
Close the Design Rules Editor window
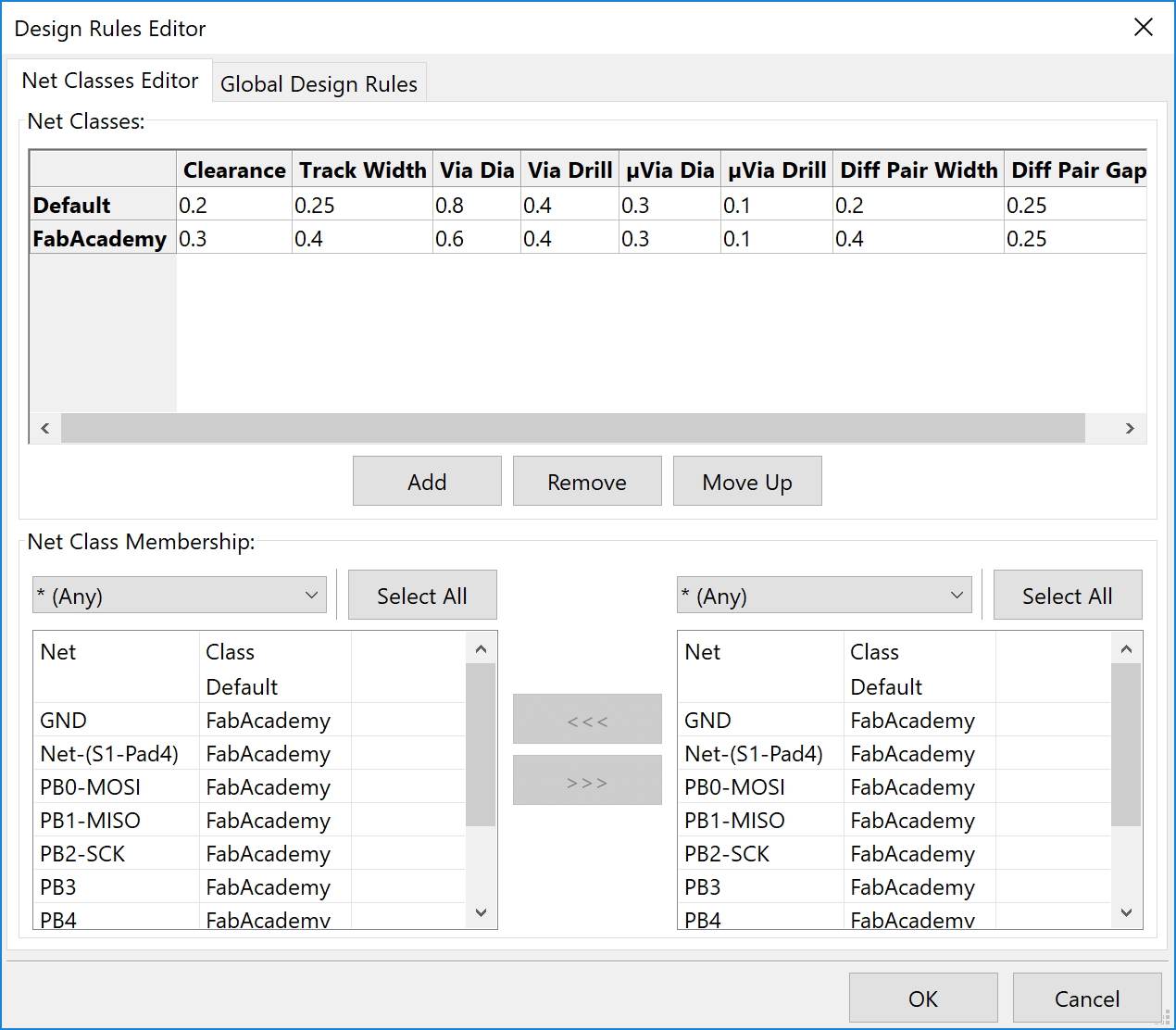1144,27
